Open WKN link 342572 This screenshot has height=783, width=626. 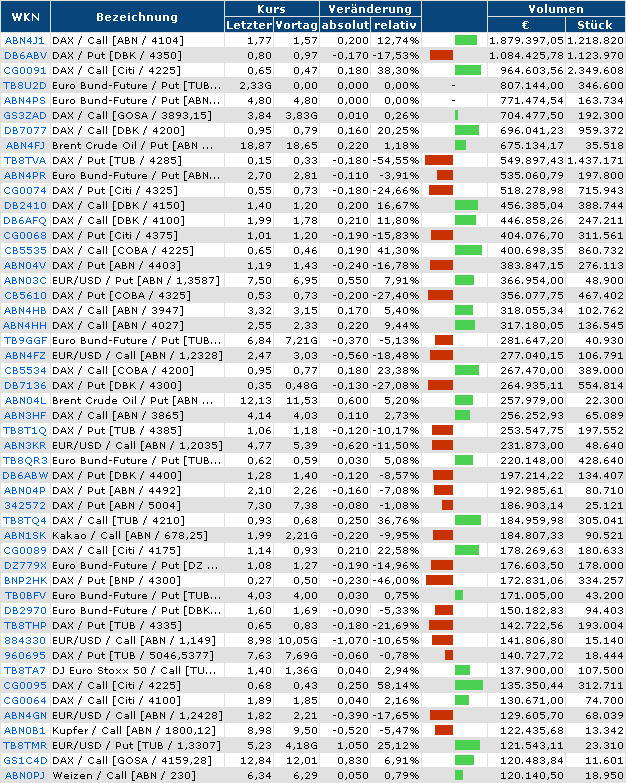coord(25,505)
